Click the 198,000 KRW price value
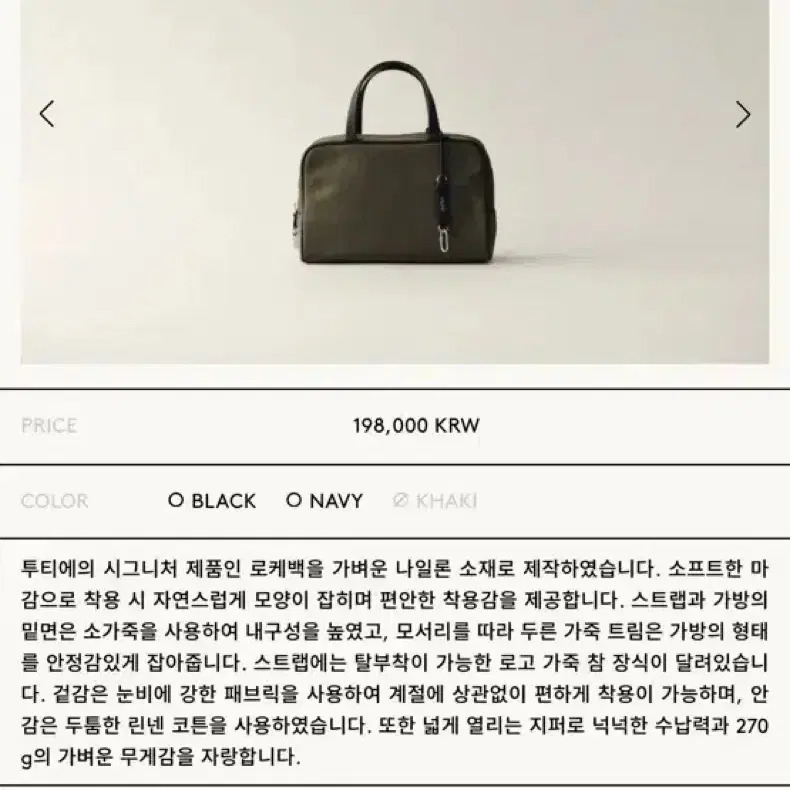 click(416, 426)
